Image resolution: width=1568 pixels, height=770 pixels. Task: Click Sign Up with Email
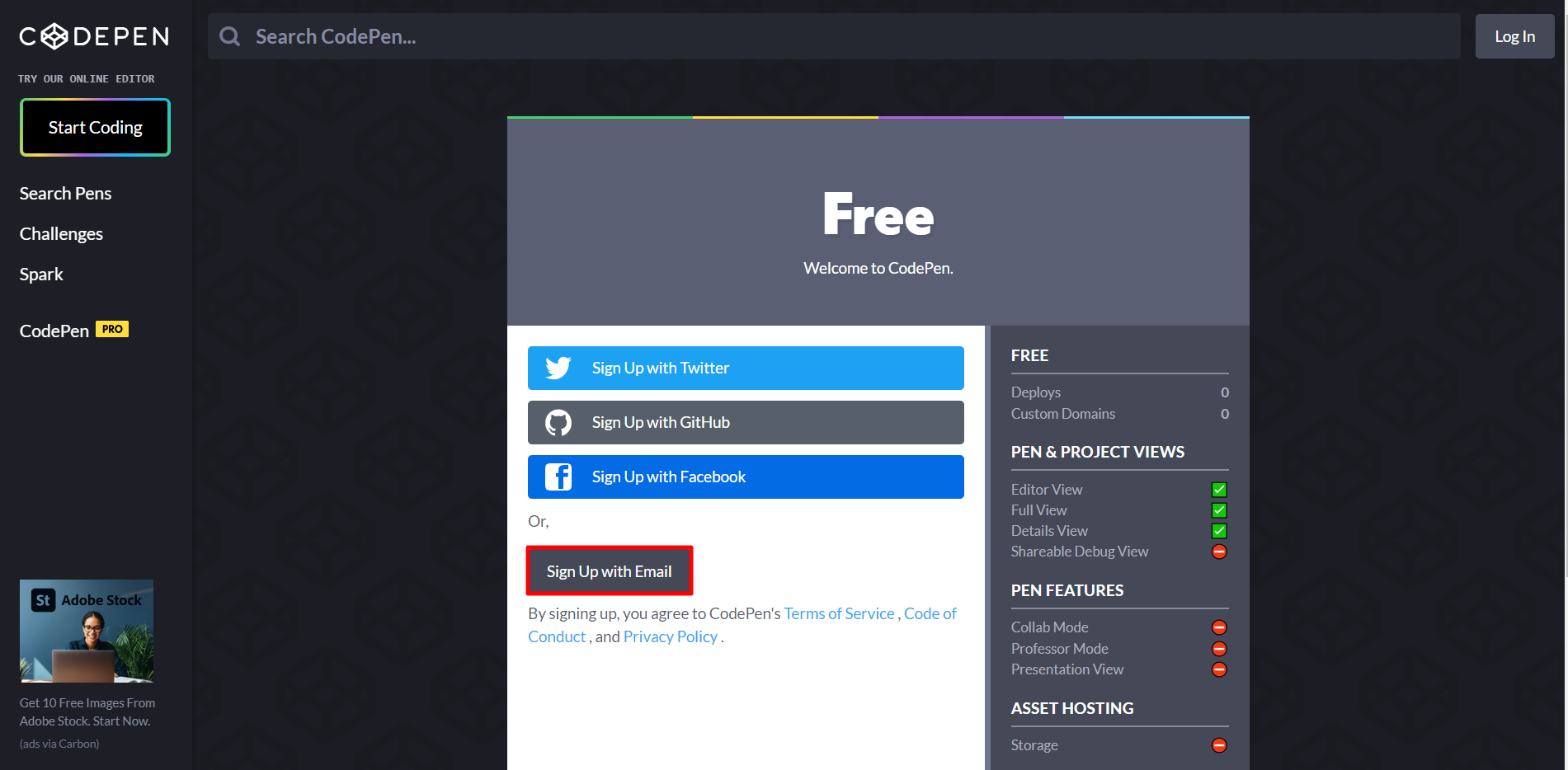pos(610,571)
